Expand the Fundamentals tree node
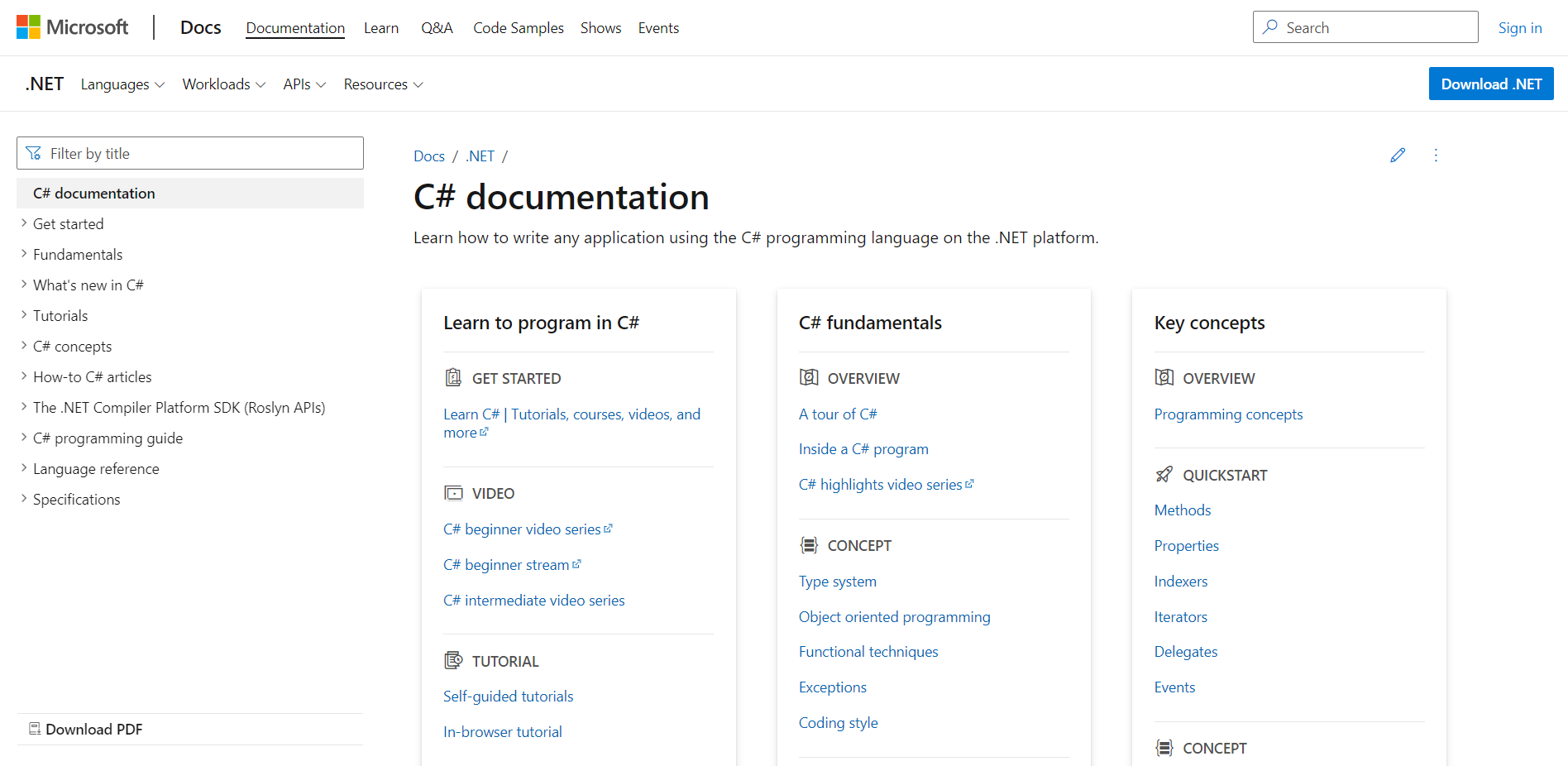The height and width of the screenshot is (766, 1568). coord(24,254)
